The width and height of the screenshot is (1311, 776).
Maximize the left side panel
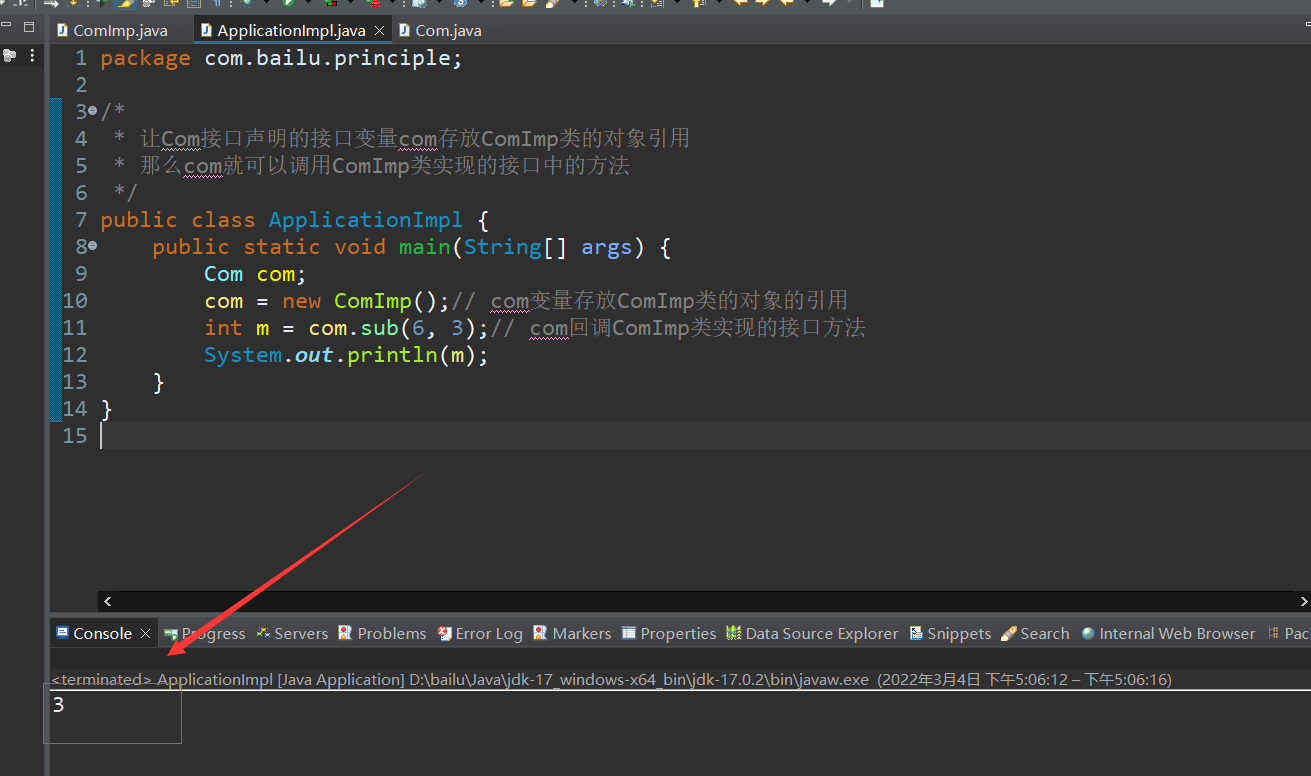tap(29, 27)
